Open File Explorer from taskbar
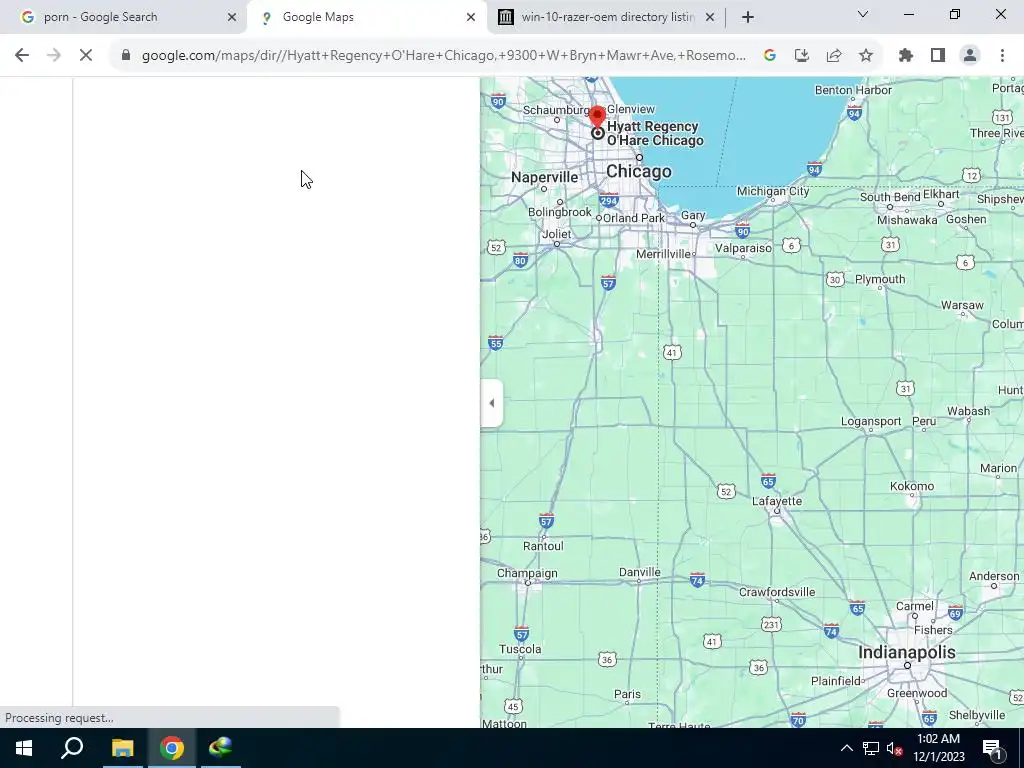 pos(122,748)
